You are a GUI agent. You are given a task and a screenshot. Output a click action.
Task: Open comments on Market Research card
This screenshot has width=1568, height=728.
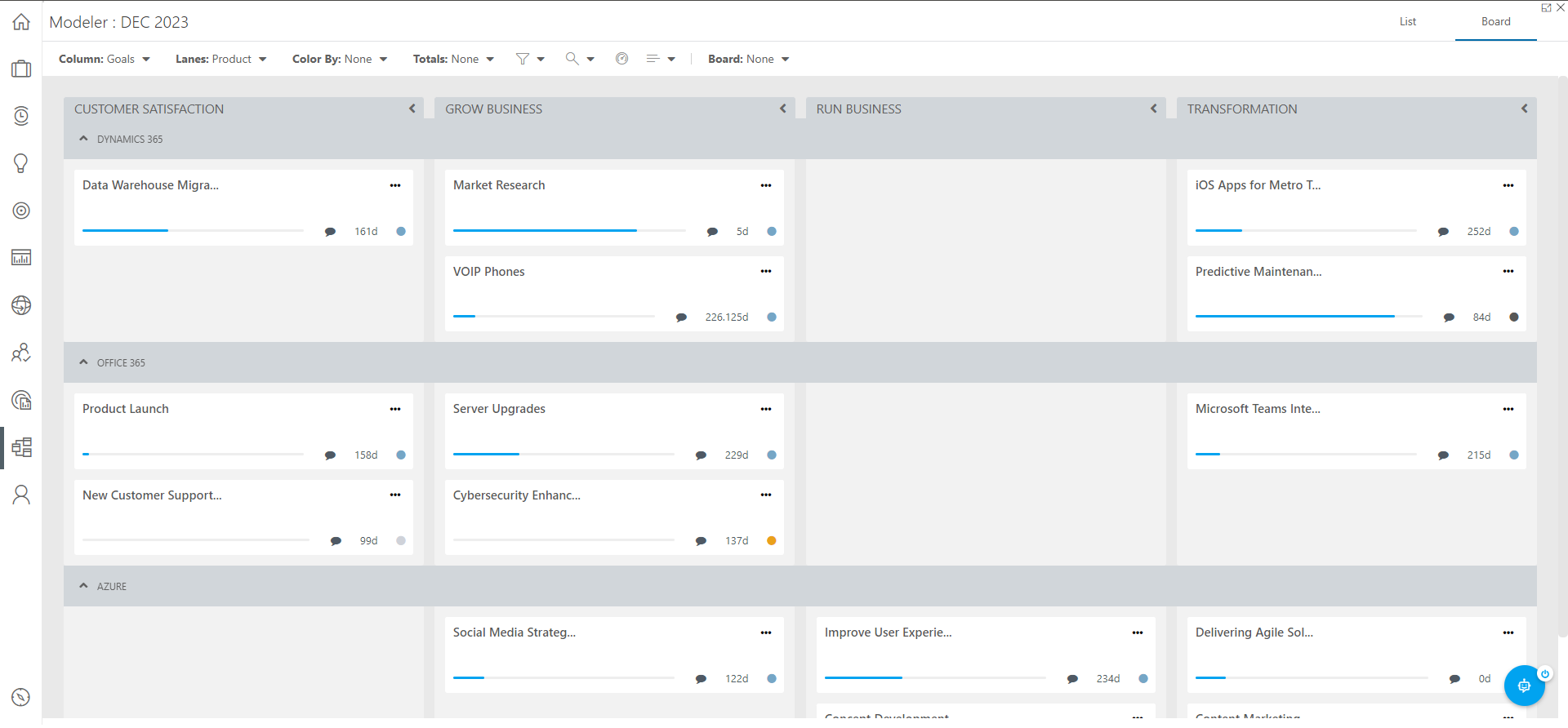712,232
